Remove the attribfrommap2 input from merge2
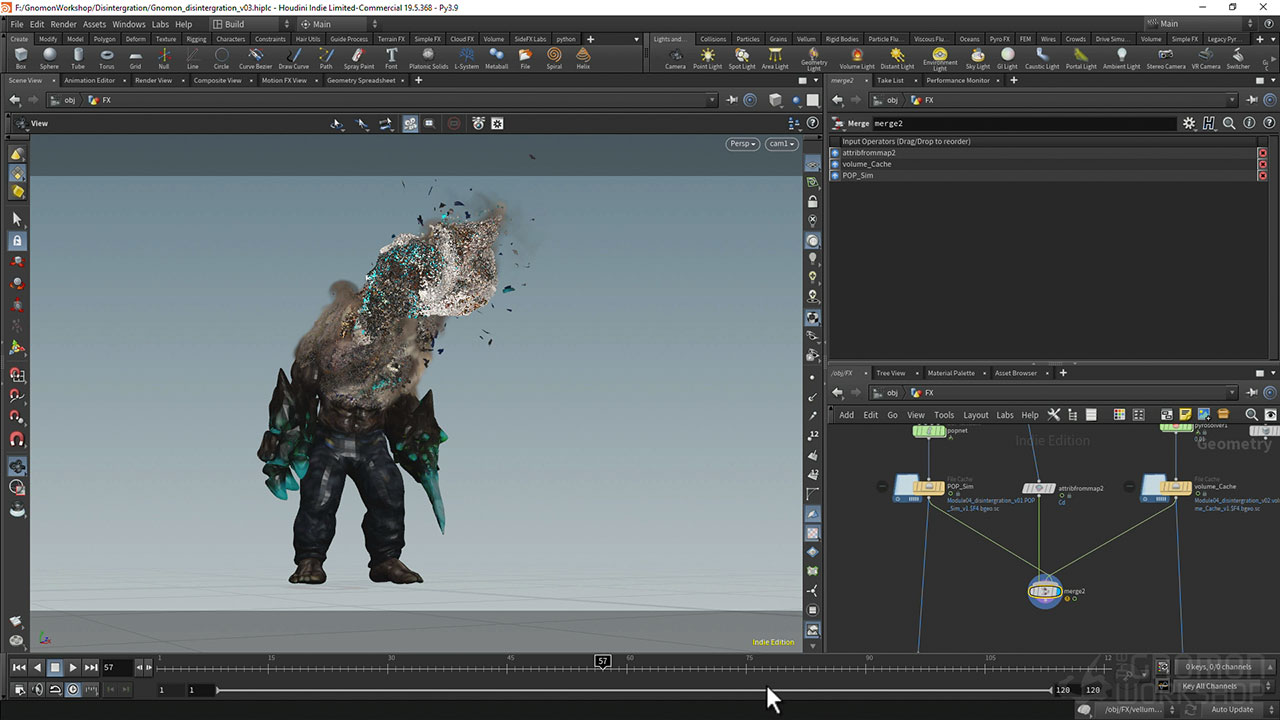This screenshot has height=720, width=1280. pyautogui.click(x=1262, y=153)
